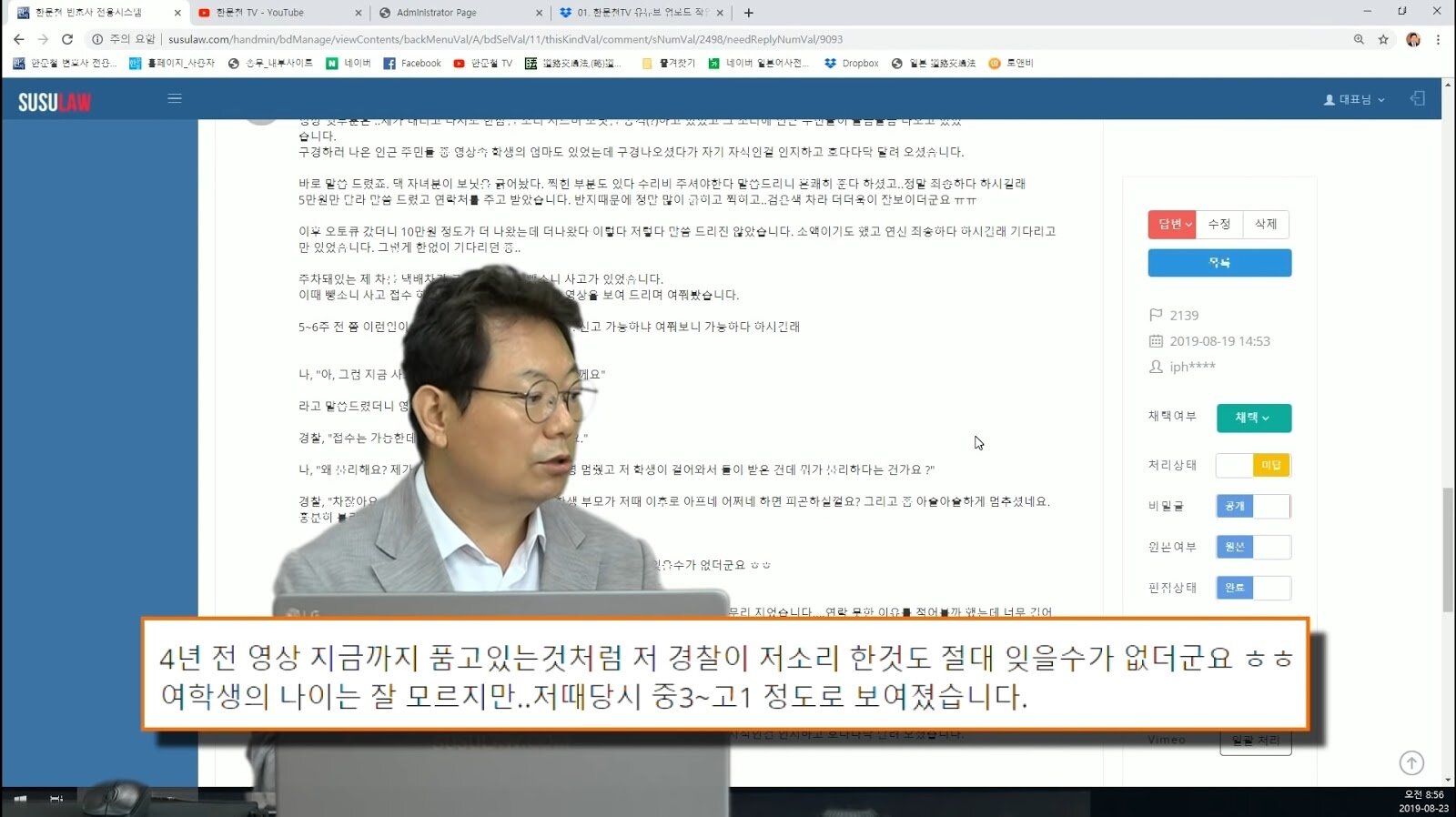
Task: Bookmark this page with the star icon
Action: click(x=1383, y=39)
